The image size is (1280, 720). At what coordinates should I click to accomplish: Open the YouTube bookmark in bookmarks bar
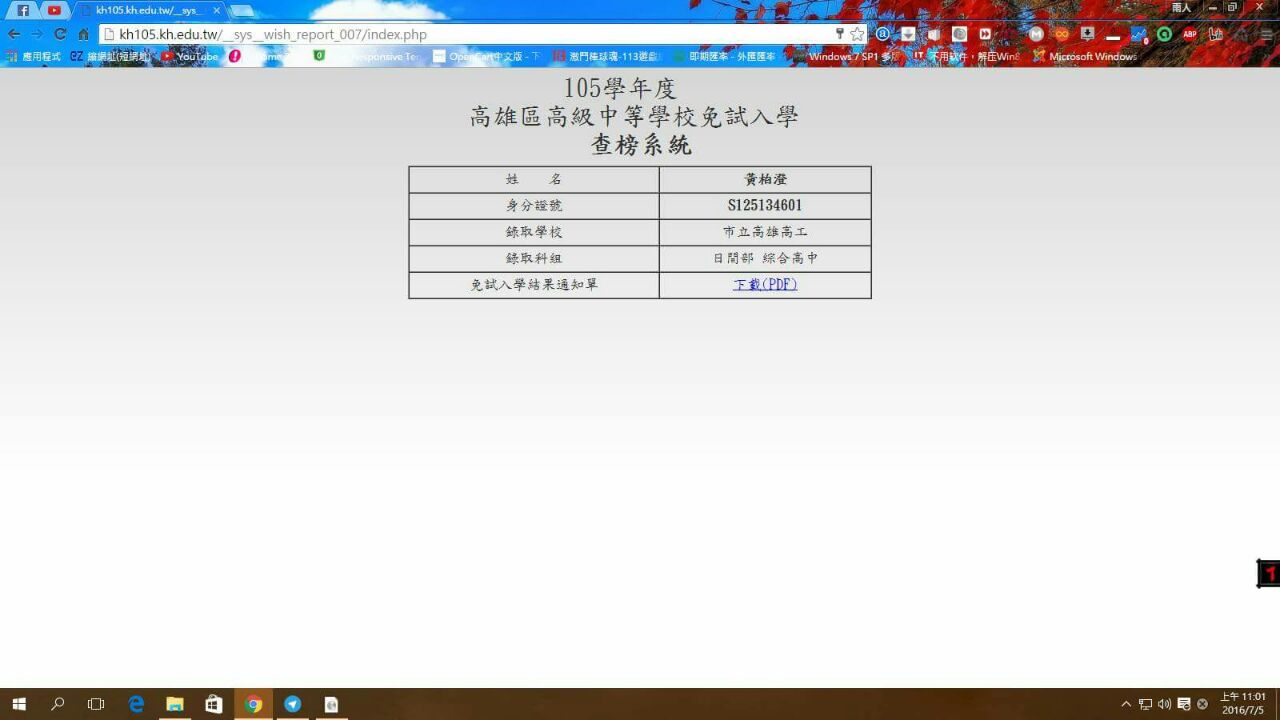pyautogui.click(x=190, y=57)
